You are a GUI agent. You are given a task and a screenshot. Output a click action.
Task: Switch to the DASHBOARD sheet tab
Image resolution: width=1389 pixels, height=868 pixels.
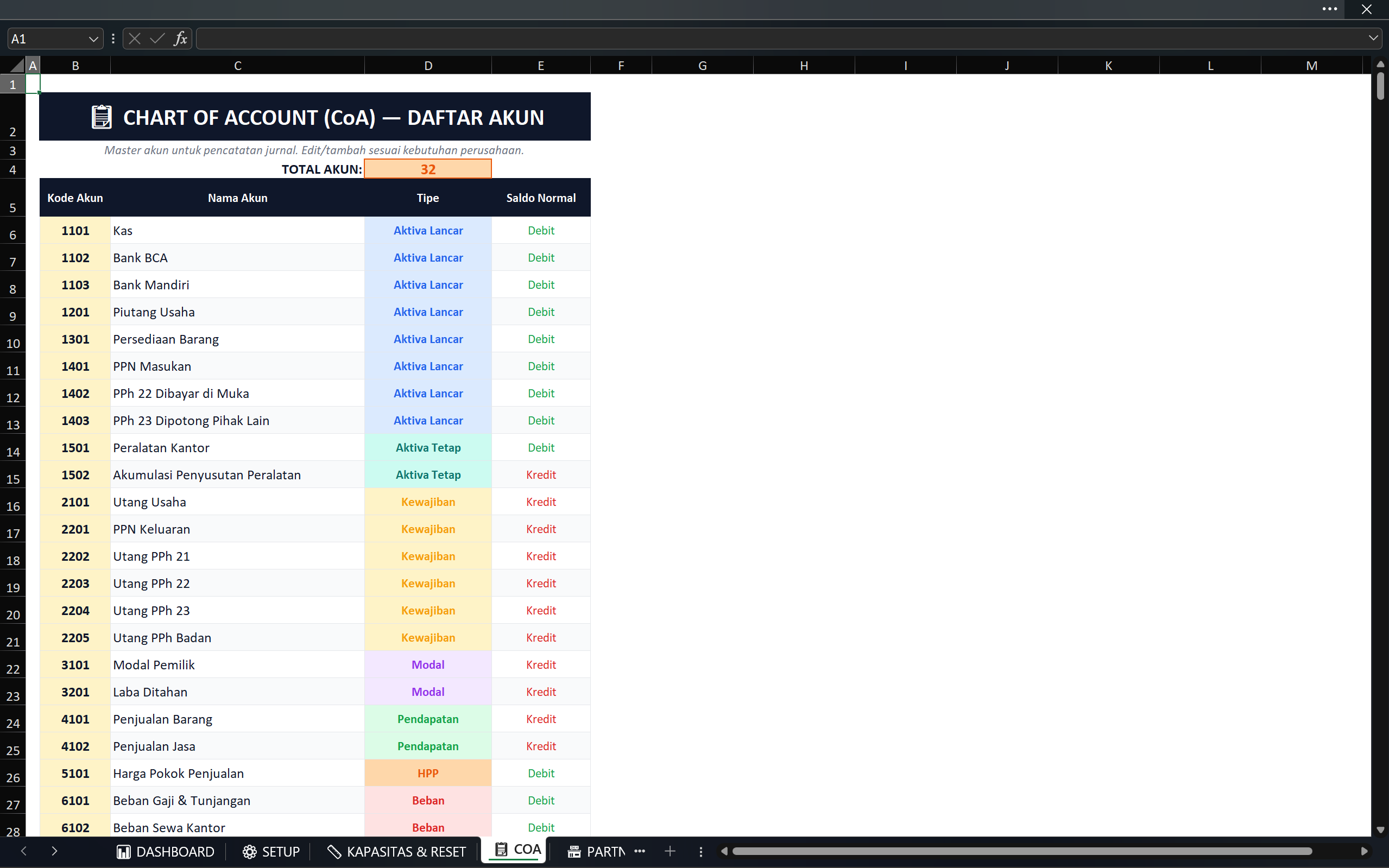point(166,851)
